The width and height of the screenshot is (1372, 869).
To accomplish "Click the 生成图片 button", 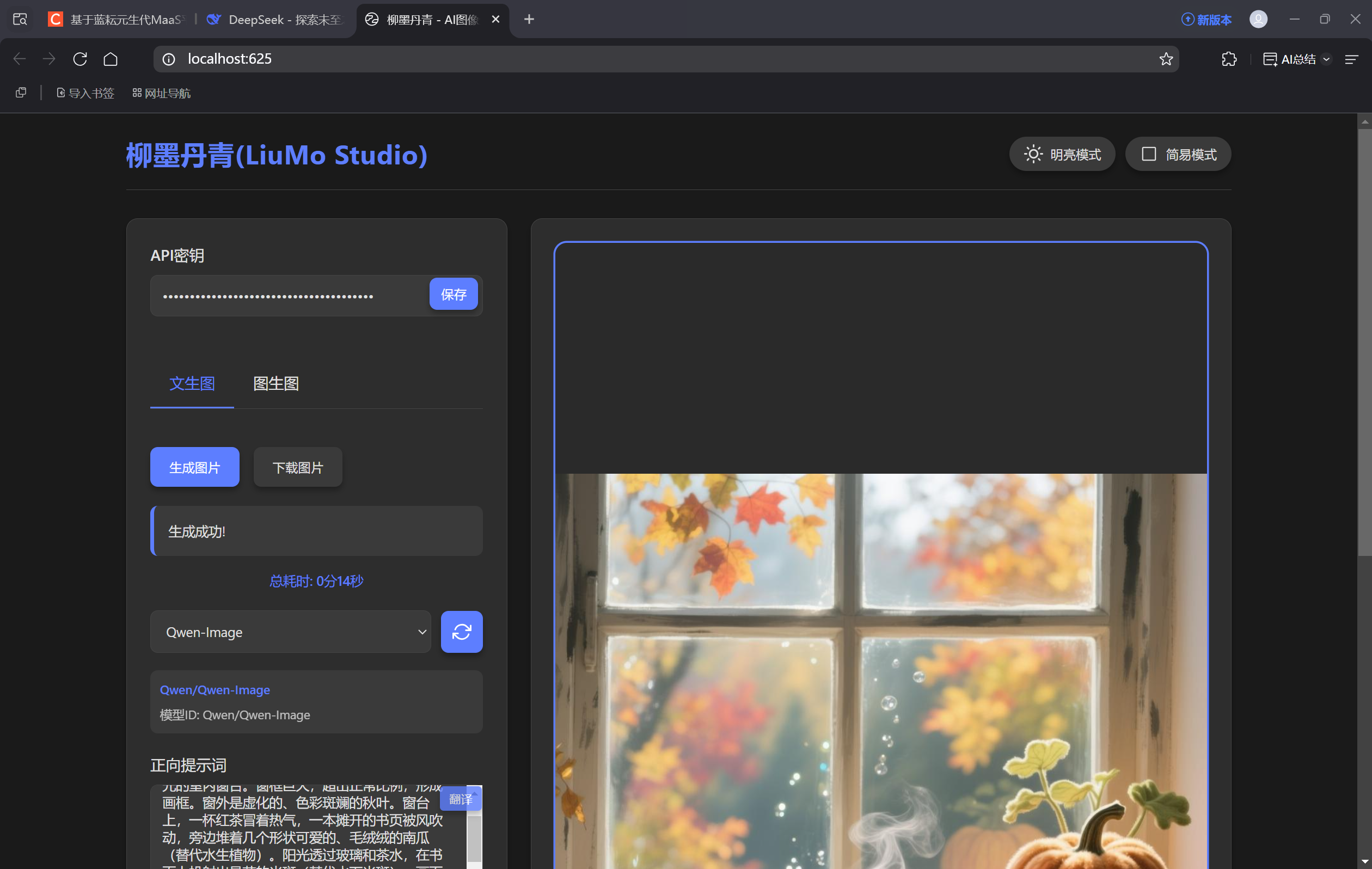I will click(x=195, y=467).
